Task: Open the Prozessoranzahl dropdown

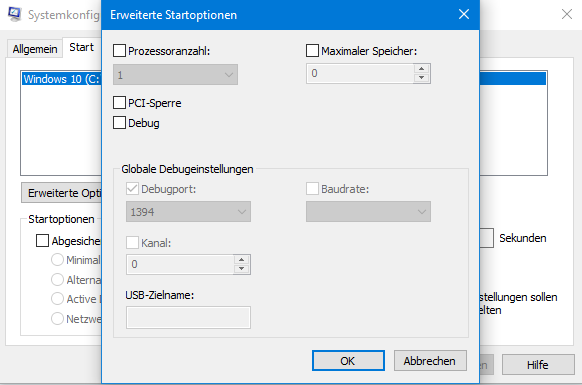Action: [x=175, y=75]
